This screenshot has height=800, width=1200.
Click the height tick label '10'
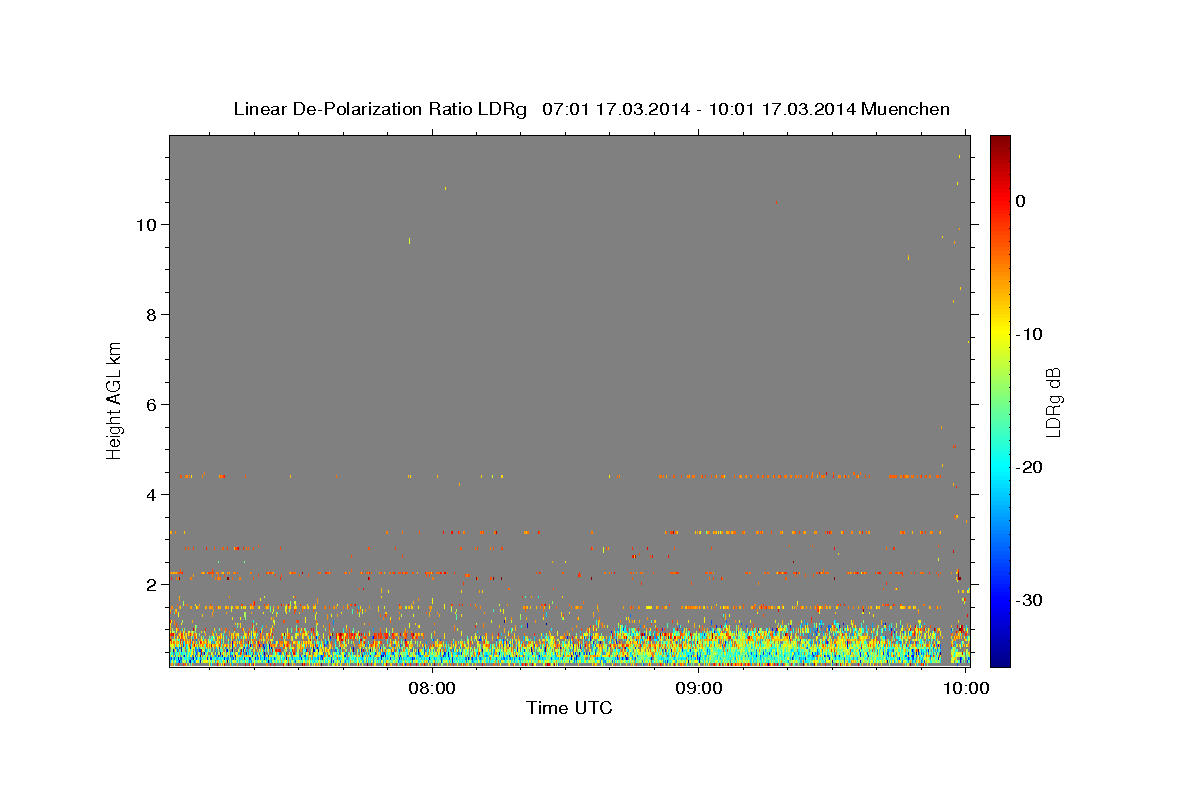click(x=147, y=224)
